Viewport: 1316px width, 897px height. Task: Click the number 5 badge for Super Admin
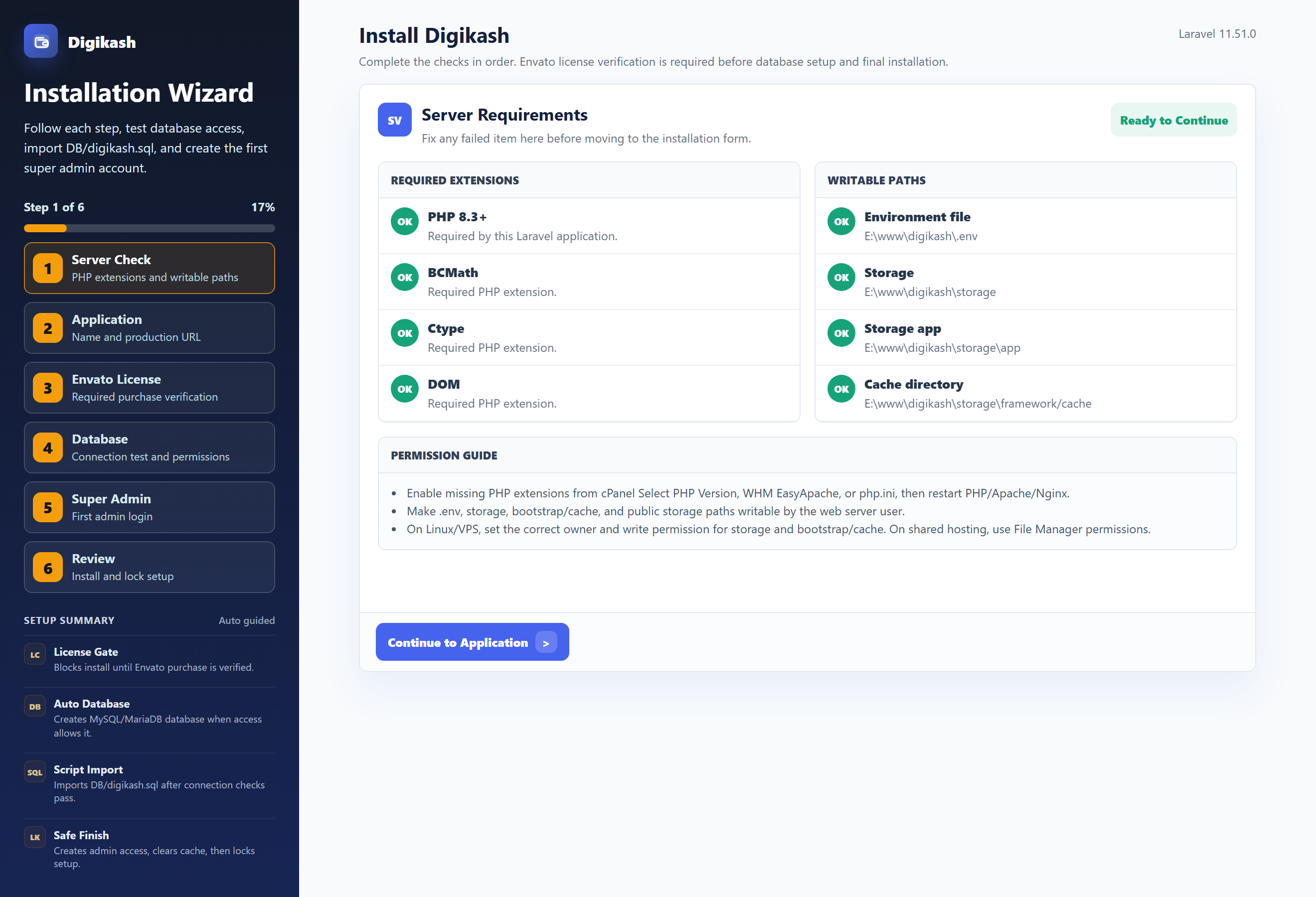point(47,508)
